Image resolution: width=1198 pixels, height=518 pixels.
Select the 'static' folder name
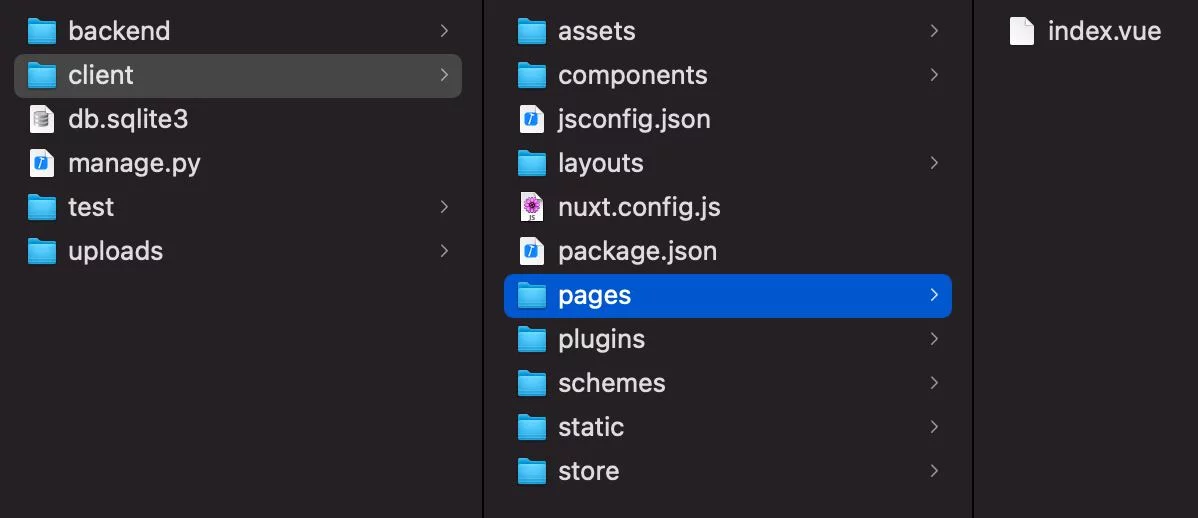tap(591, 427)
